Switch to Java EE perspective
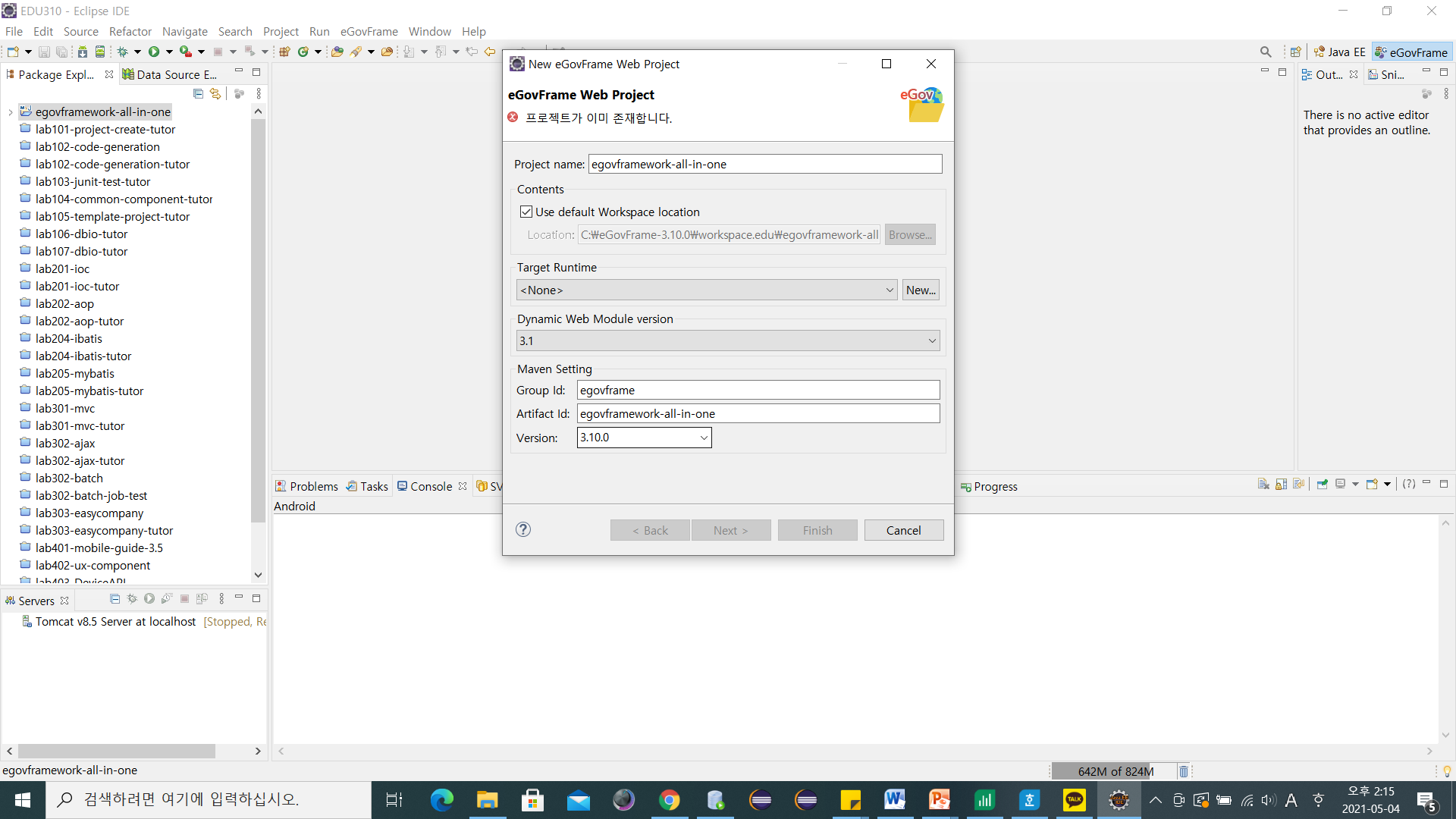1456x819 pixels. pos(1340,52)
